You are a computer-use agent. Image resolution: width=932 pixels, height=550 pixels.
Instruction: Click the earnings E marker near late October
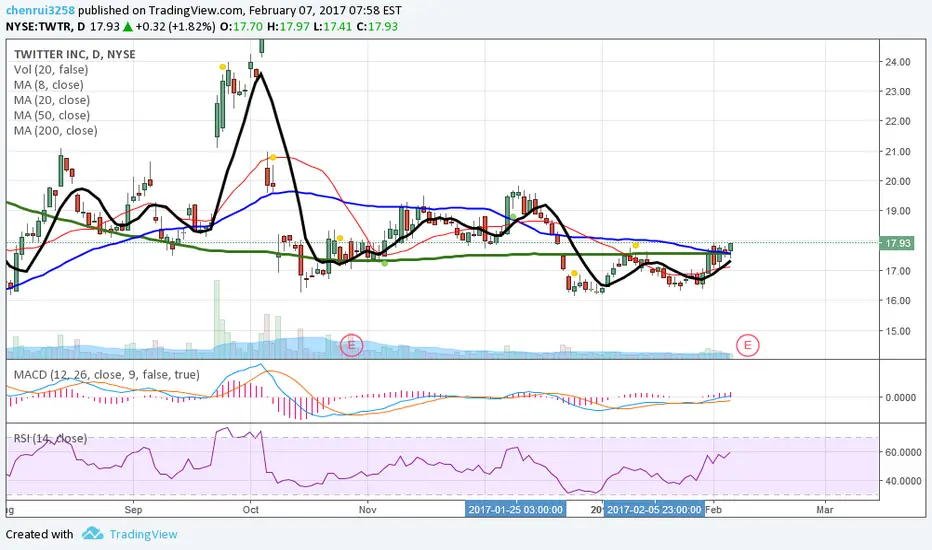coord(351,345)
